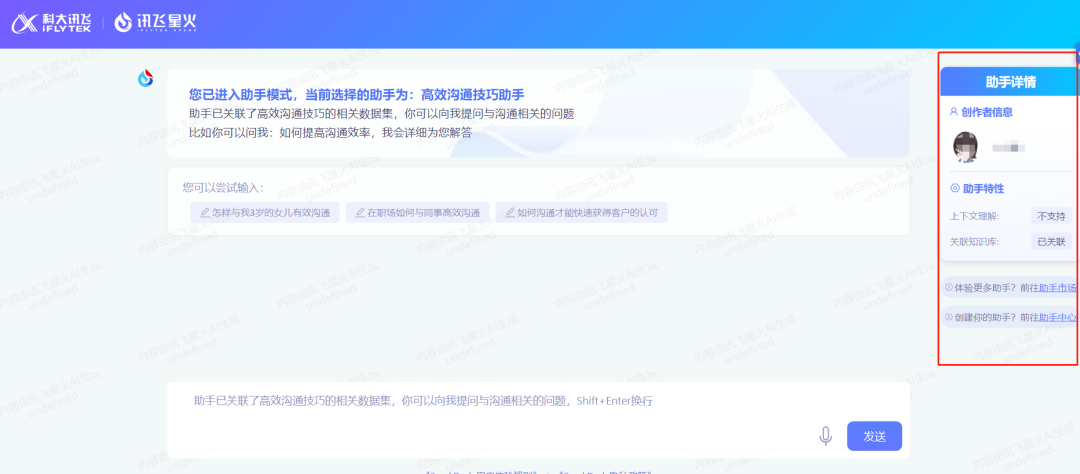Click the 创作者信息 heading text
1080x474 pixels.
click(x=987, y=112)
